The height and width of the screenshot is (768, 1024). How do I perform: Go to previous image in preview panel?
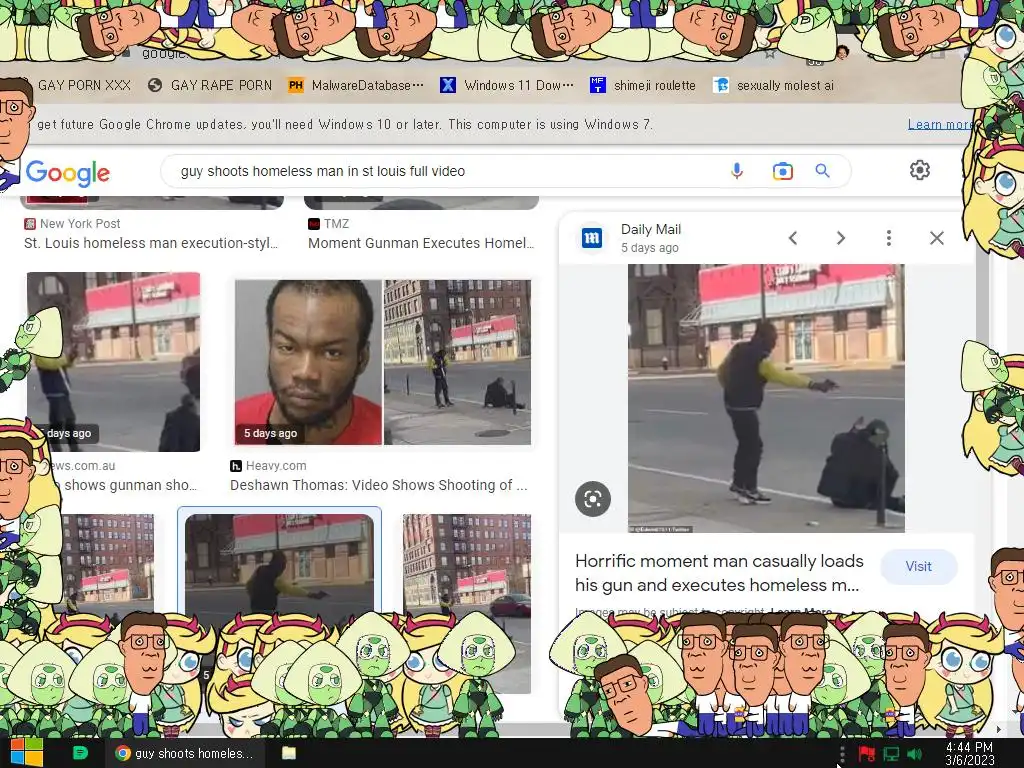[793, 238]
